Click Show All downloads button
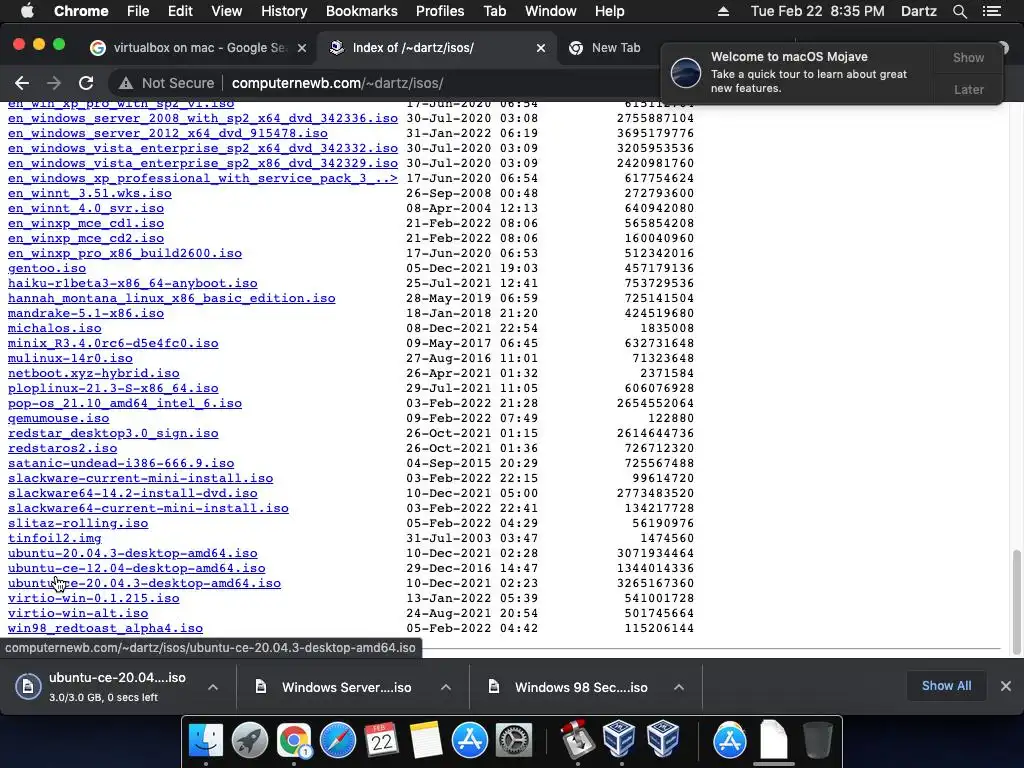The width and height of the screenshot is (1024, 768). [x=946, y=686]
